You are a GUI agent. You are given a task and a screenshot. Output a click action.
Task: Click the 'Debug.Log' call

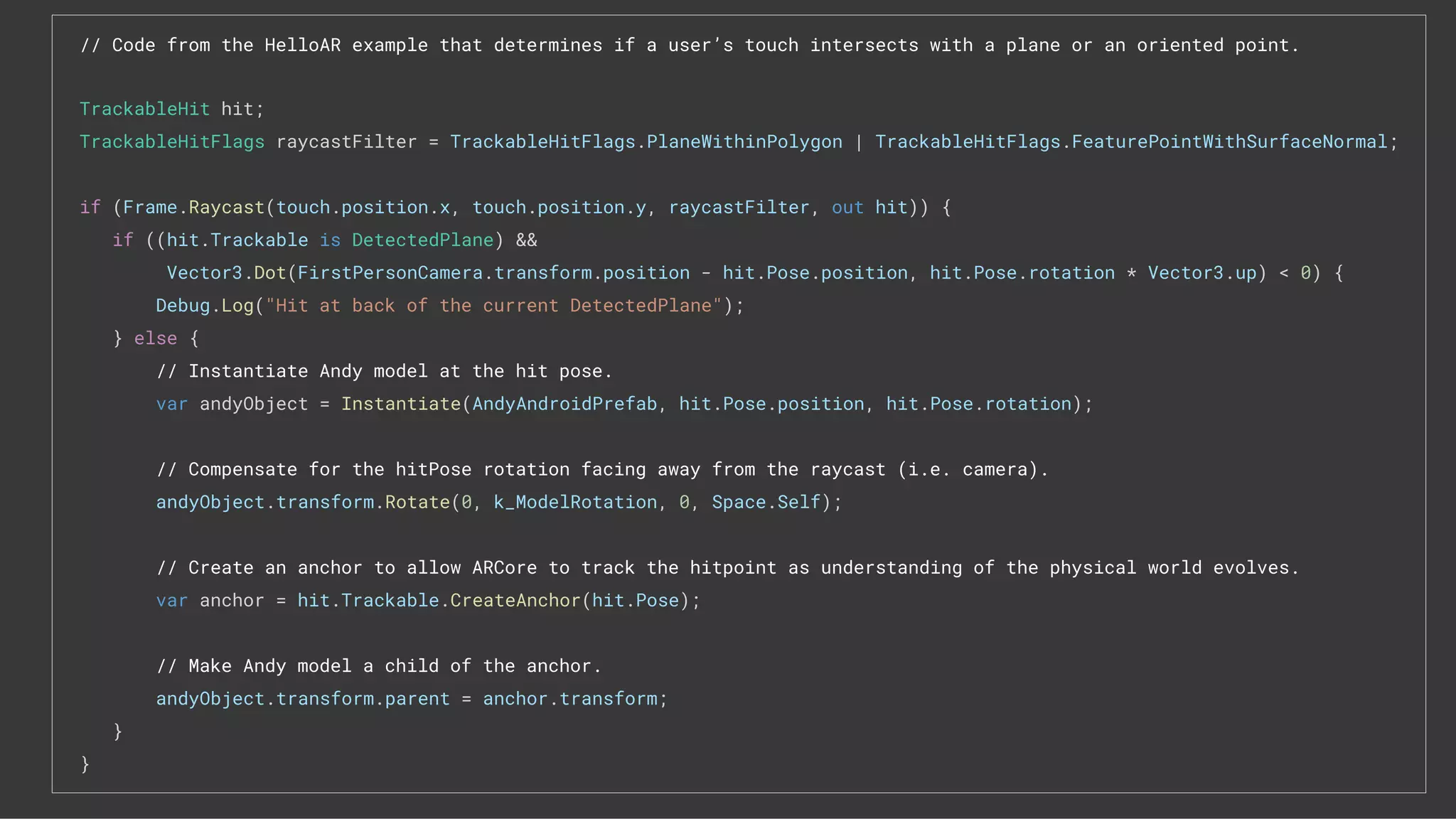point(205,306)
